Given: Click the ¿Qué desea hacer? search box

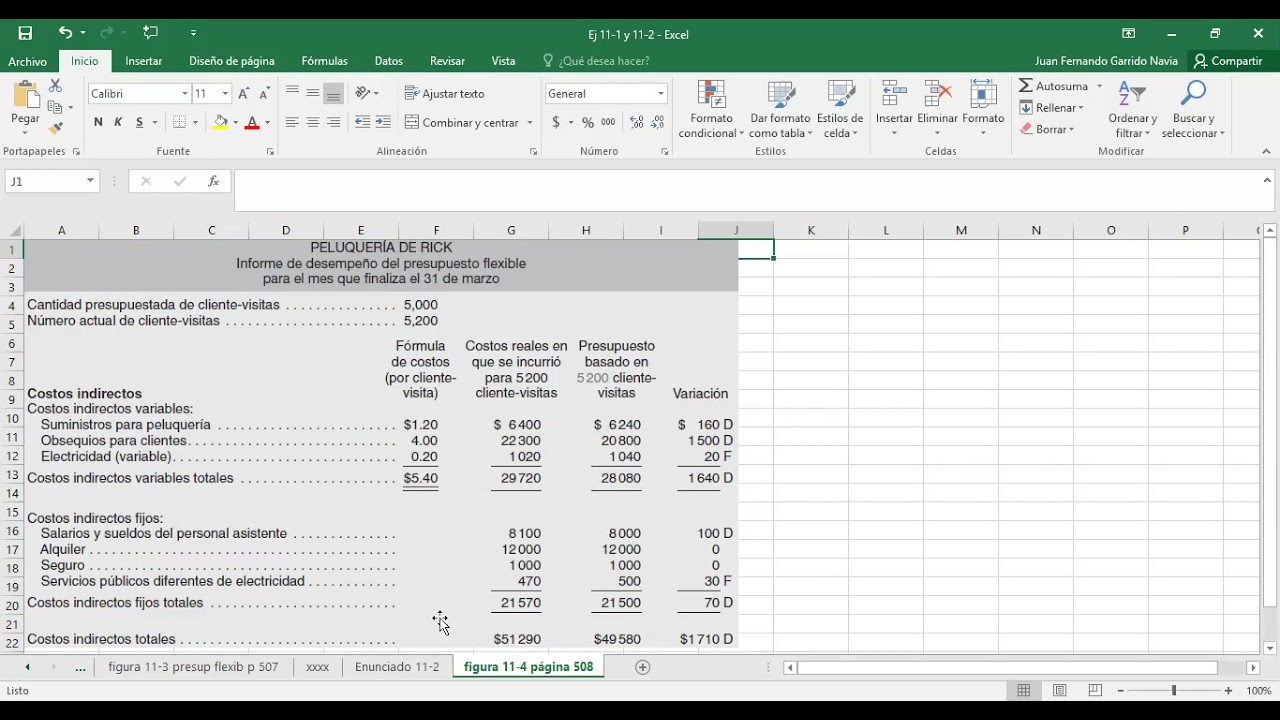Looking at the screenshot, I should tap(597, 61).
